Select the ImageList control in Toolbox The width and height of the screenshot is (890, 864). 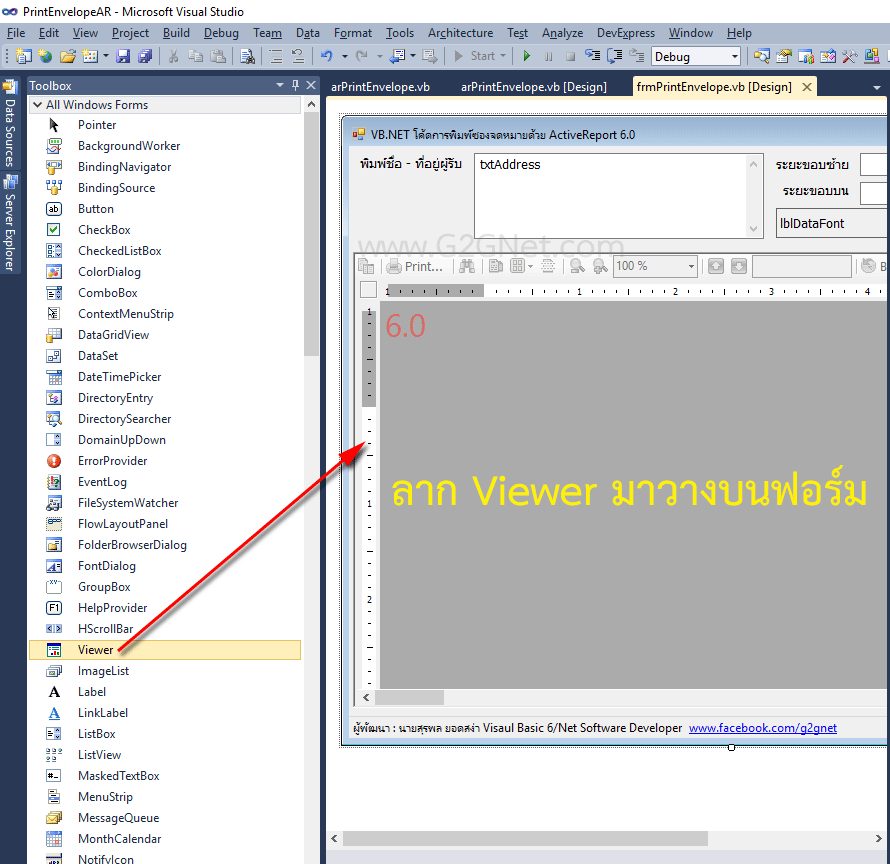tap(165, 671)
